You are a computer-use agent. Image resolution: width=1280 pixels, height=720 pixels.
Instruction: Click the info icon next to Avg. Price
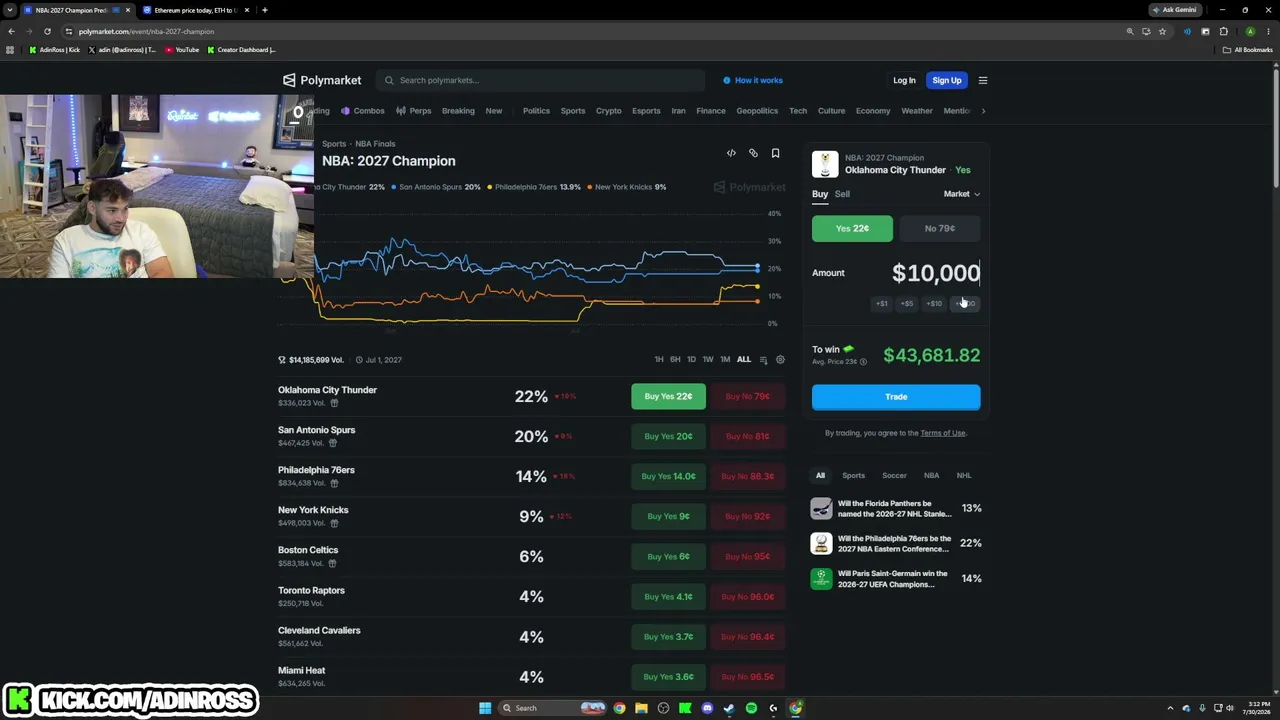click(x=863, y=362)
